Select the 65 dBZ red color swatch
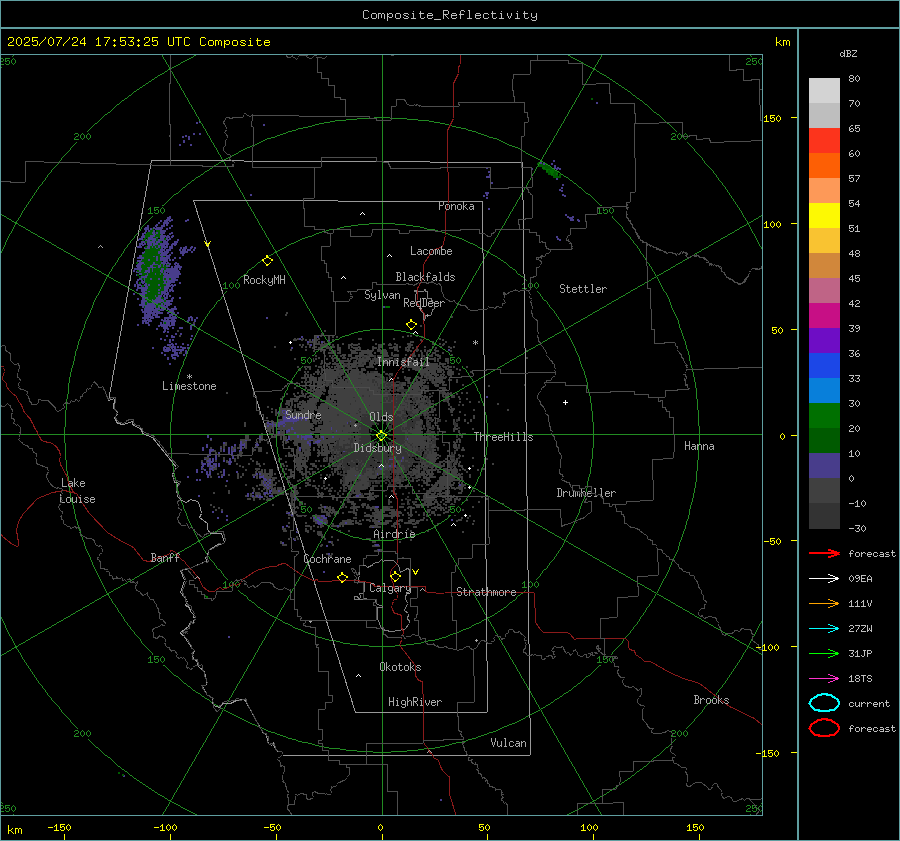The height and width of the screenshot is (841, 900). tap(824, 140)
